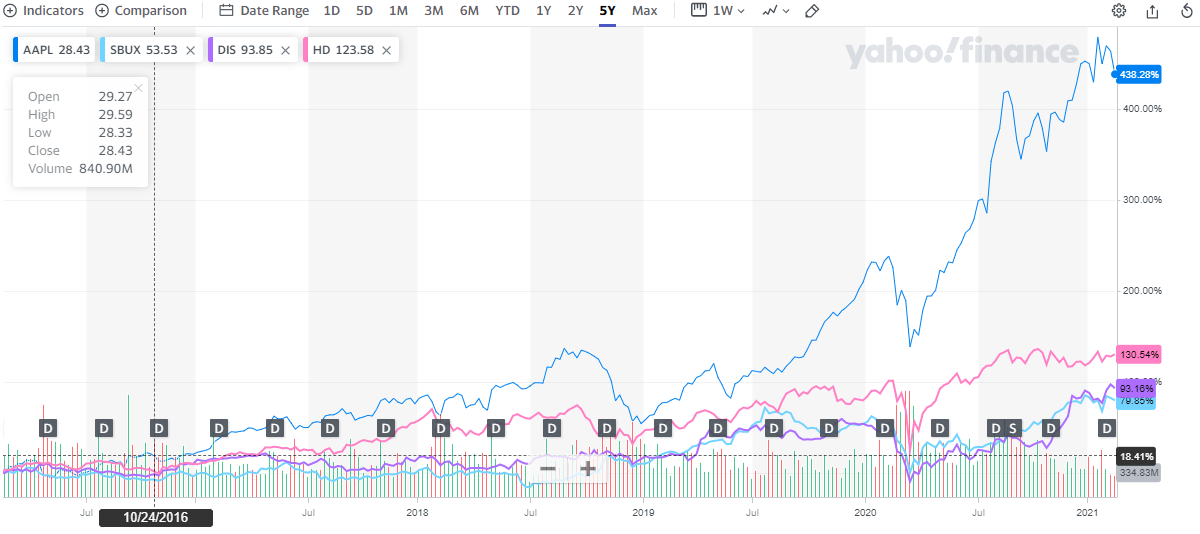Select the 1Y range
This screenshot has height=534, width=1200.
[543, 11]
